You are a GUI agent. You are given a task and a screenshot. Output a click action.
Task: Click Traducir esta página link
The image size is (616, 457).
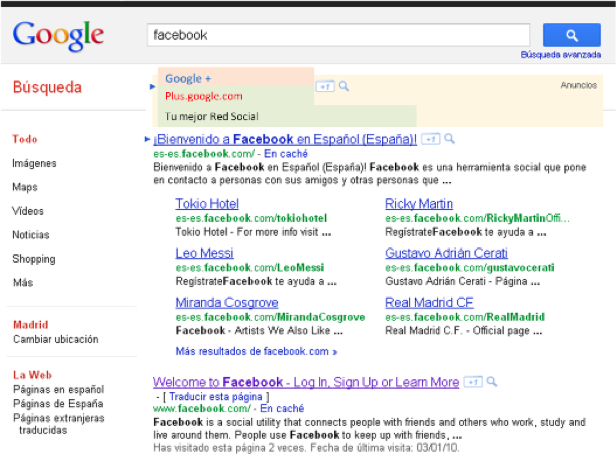coord(216,396)
